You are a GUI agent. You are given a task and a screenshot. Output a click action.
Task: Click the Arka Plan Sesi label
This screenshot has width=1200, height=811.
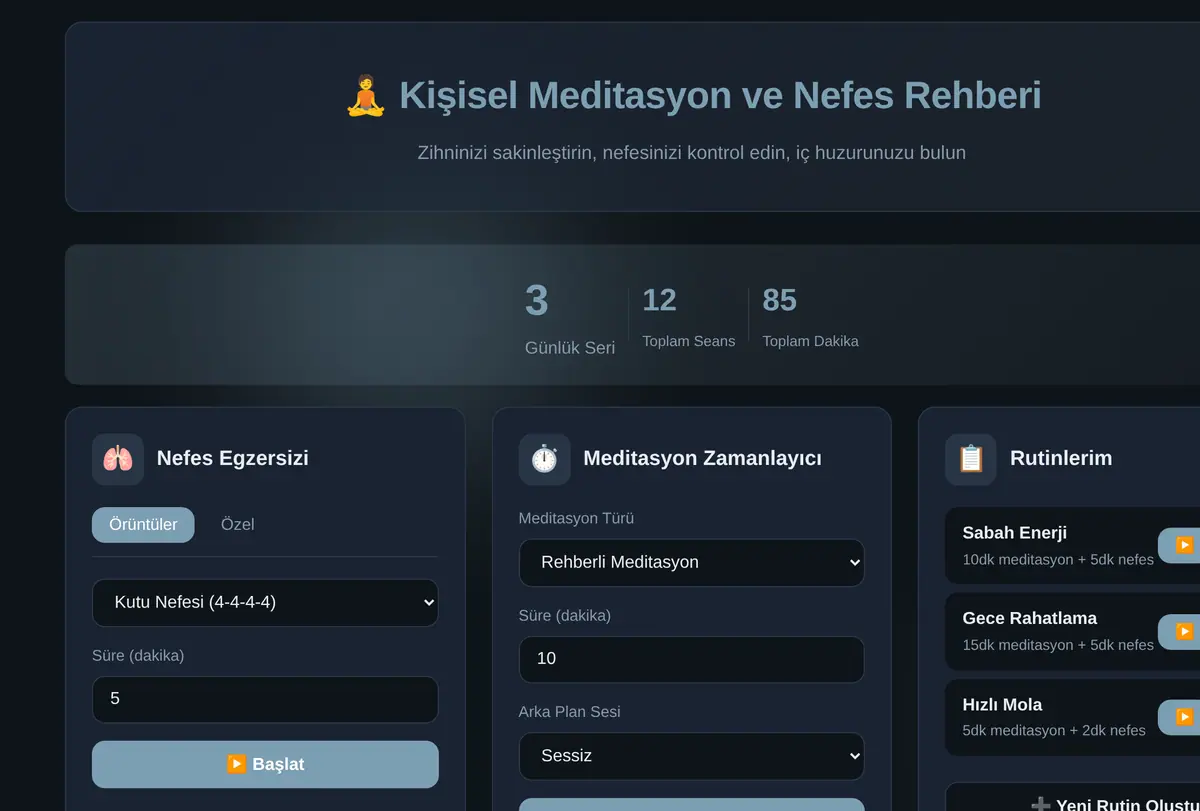569,712
